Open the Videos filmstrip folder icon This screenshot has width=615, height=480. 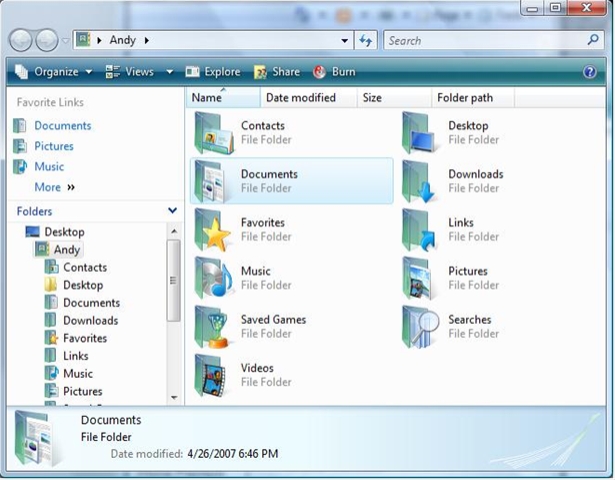click(210, 376)
